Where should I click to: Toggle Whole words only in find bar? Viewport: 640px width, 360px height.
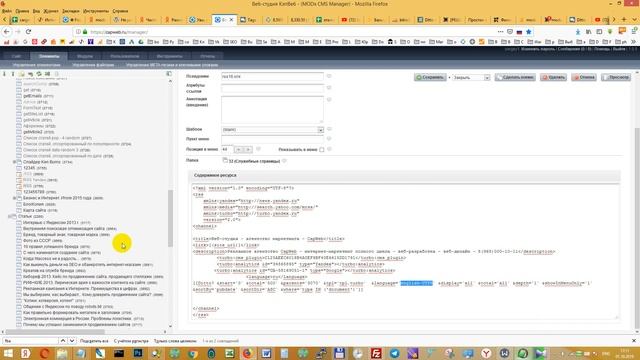coord(175,341)
